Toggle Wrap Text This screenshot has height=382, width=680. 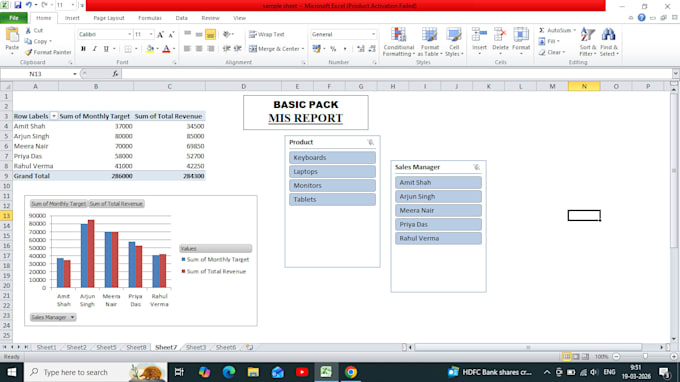267,34
